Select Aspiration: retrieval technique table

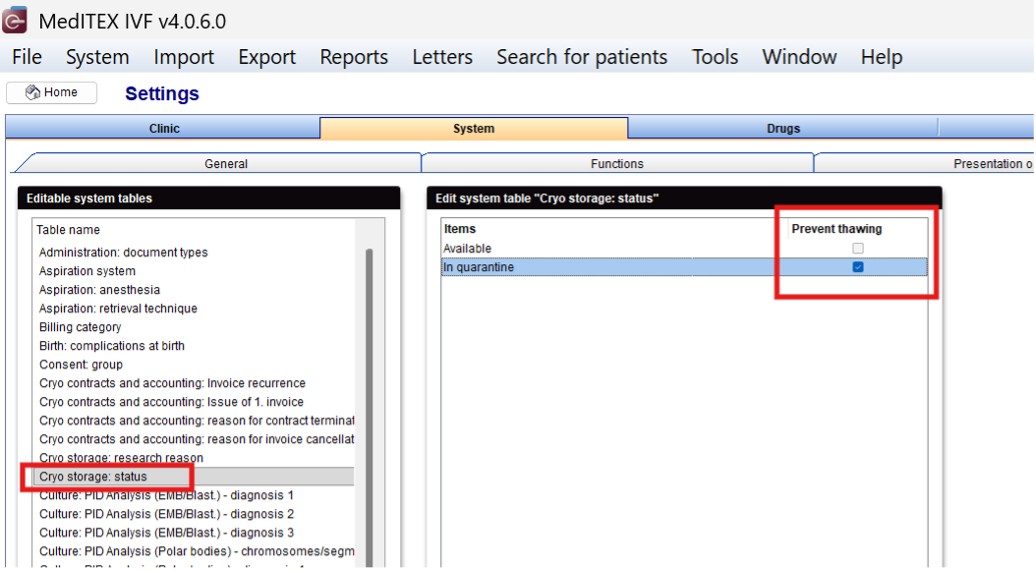tap(118, 308)
